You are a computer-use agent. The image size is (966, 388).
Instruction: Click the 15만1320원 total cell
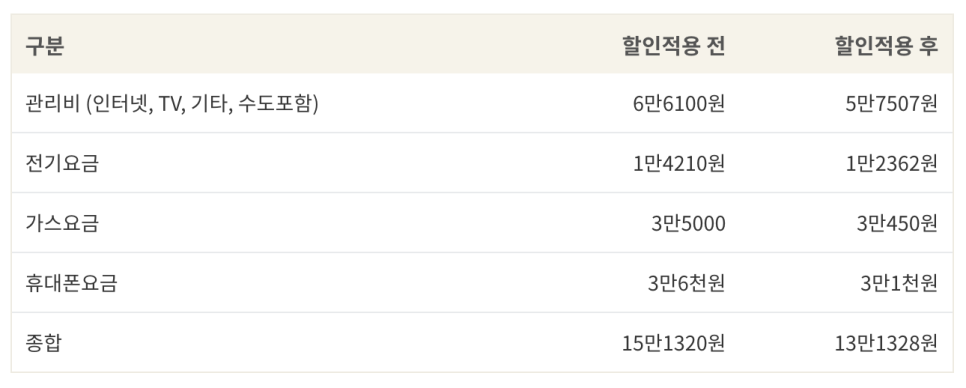[673, 342]
